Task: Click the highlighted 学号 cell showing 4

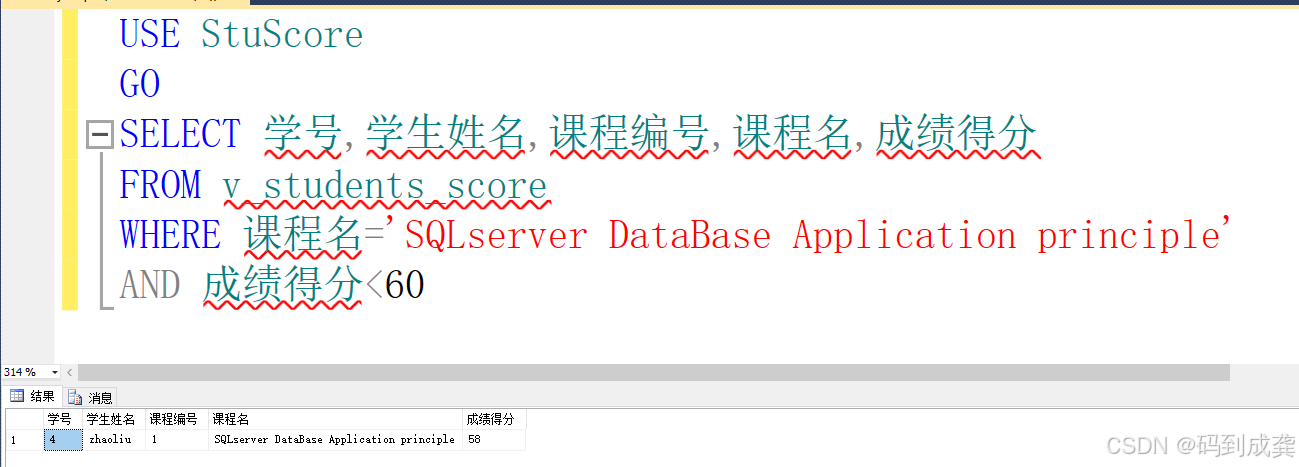Action: pyautogui.click(x=63, y=439)
